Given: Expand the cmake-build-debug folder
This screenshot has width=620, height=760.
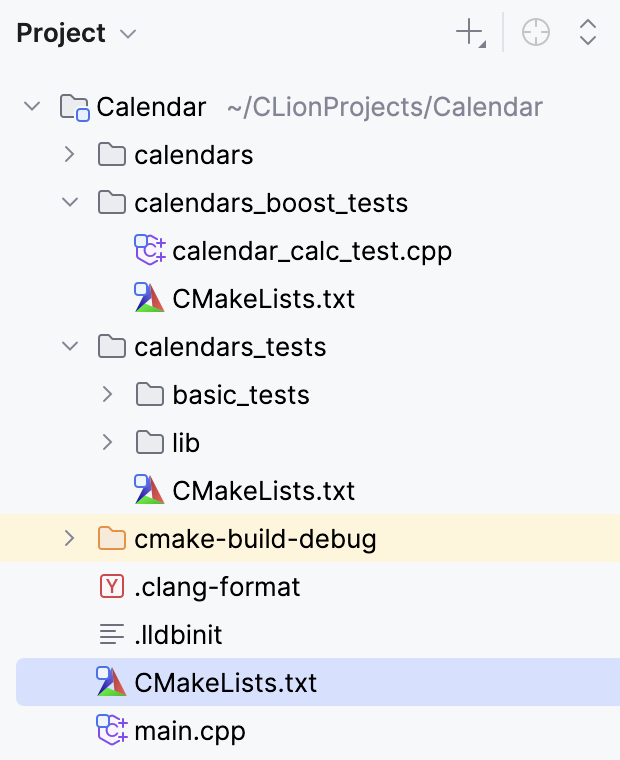Looking at the screenshot, I should point(69,539).
